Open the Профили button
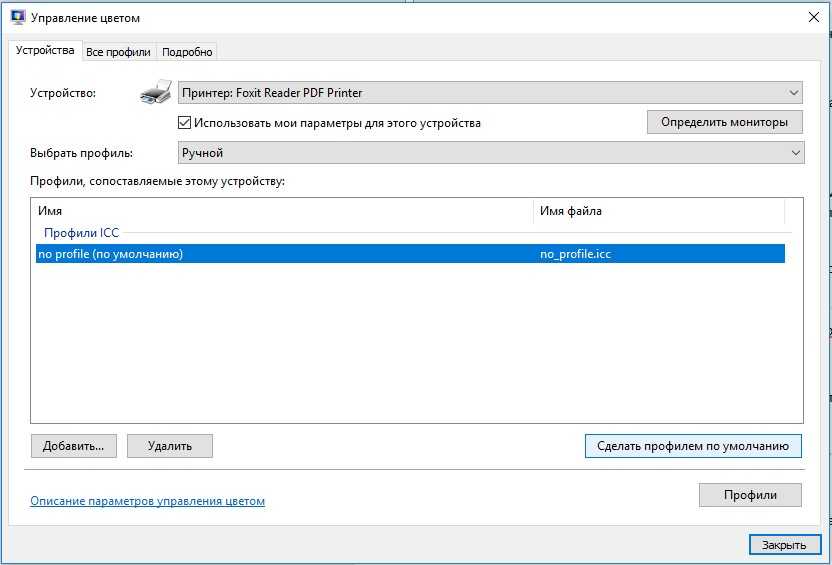 tap(749, 495)
